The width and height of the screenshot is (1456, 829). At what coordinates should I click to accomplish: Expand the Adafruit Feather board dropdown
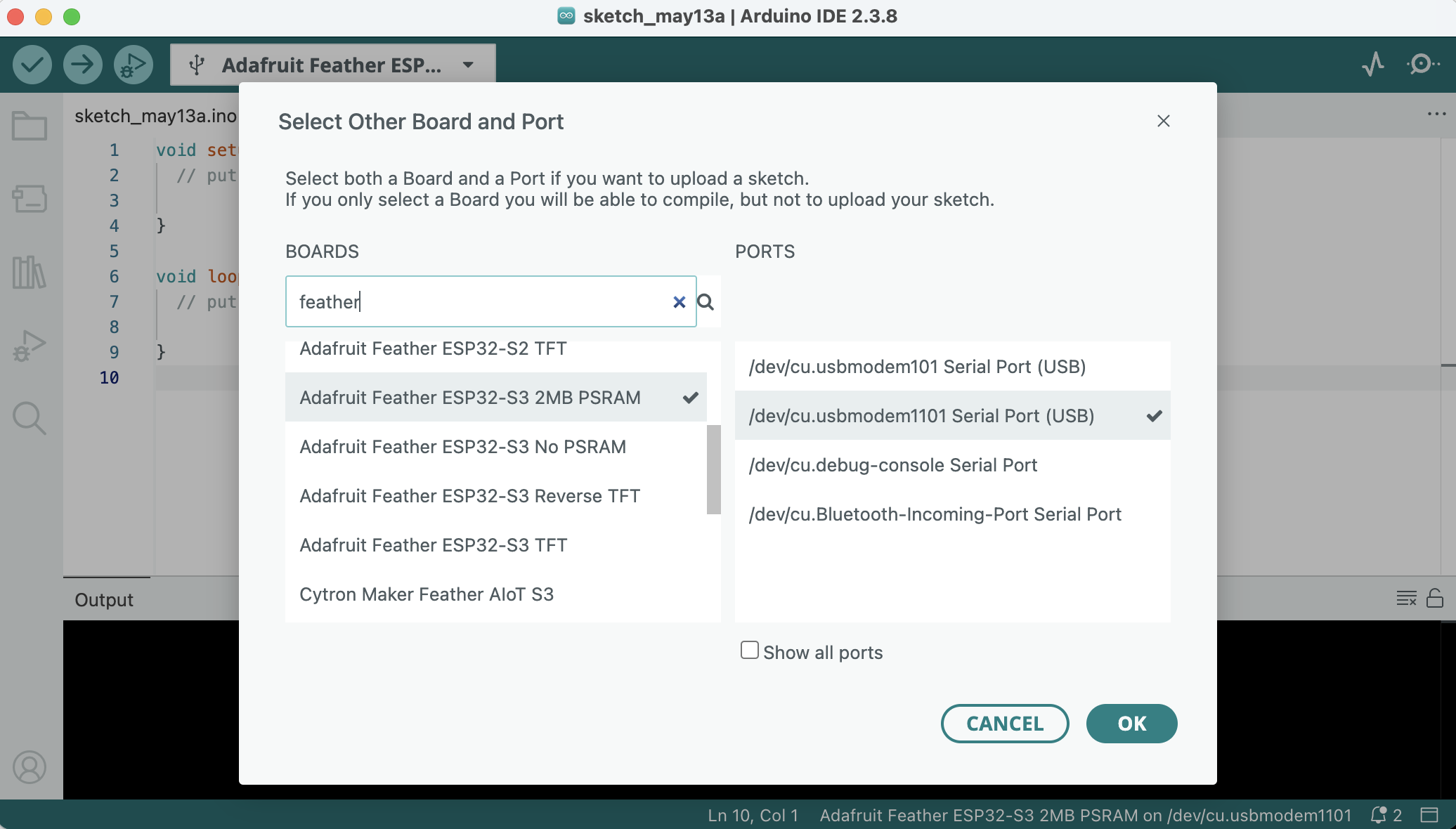coord(468,65)
